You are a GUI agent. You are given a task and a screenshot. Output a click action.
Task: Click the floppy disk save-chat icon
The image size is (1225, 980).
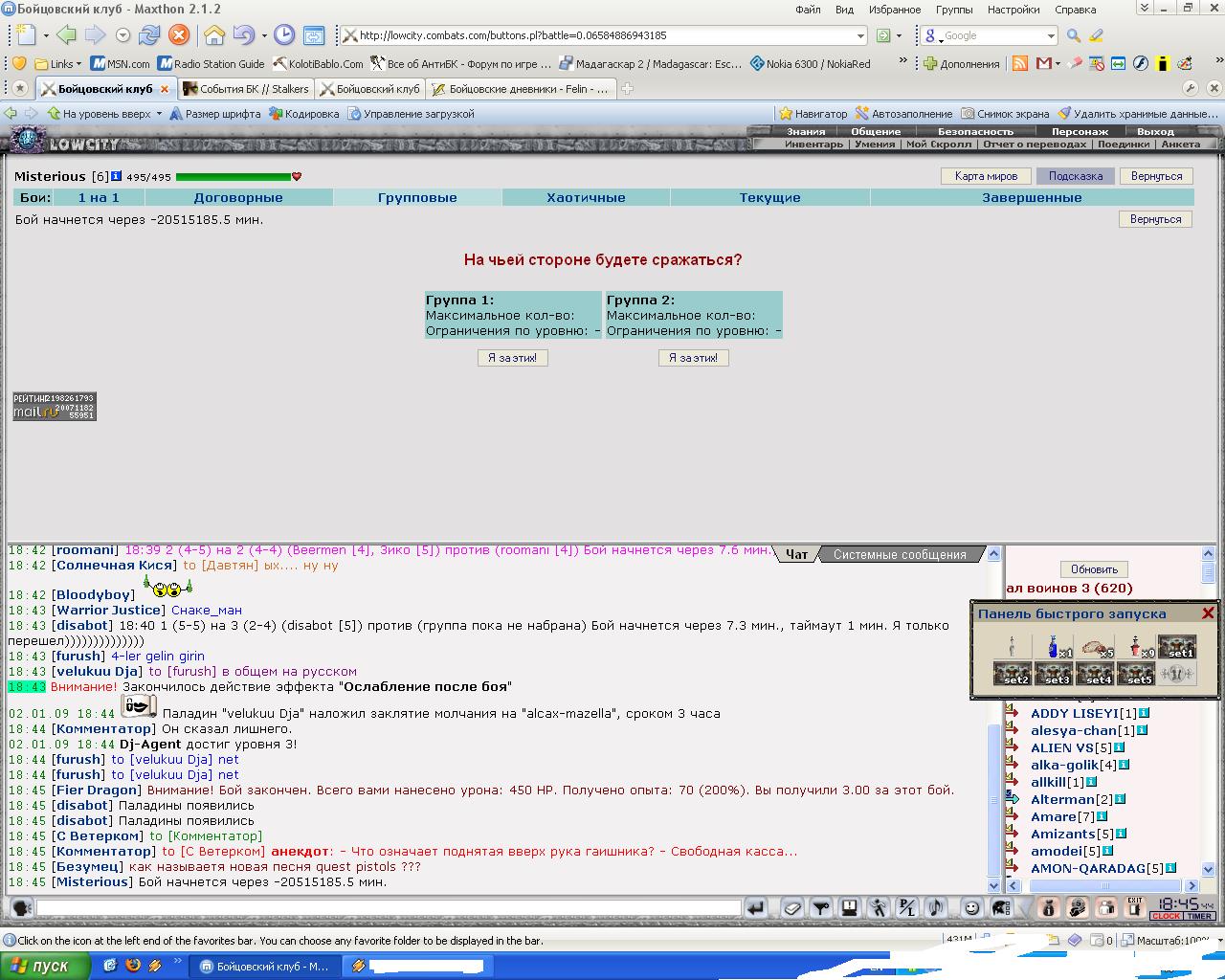click(849, 907)
